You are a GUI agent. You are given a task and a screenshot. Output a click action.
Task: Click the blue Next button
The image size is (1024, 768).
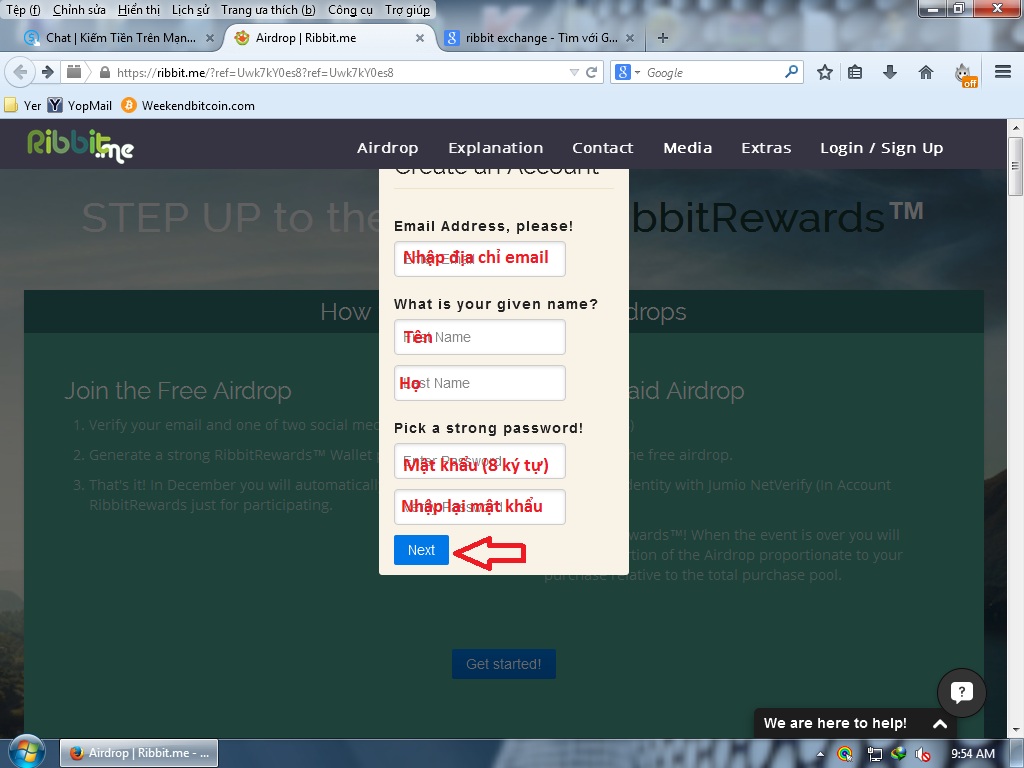click(421, 550)
